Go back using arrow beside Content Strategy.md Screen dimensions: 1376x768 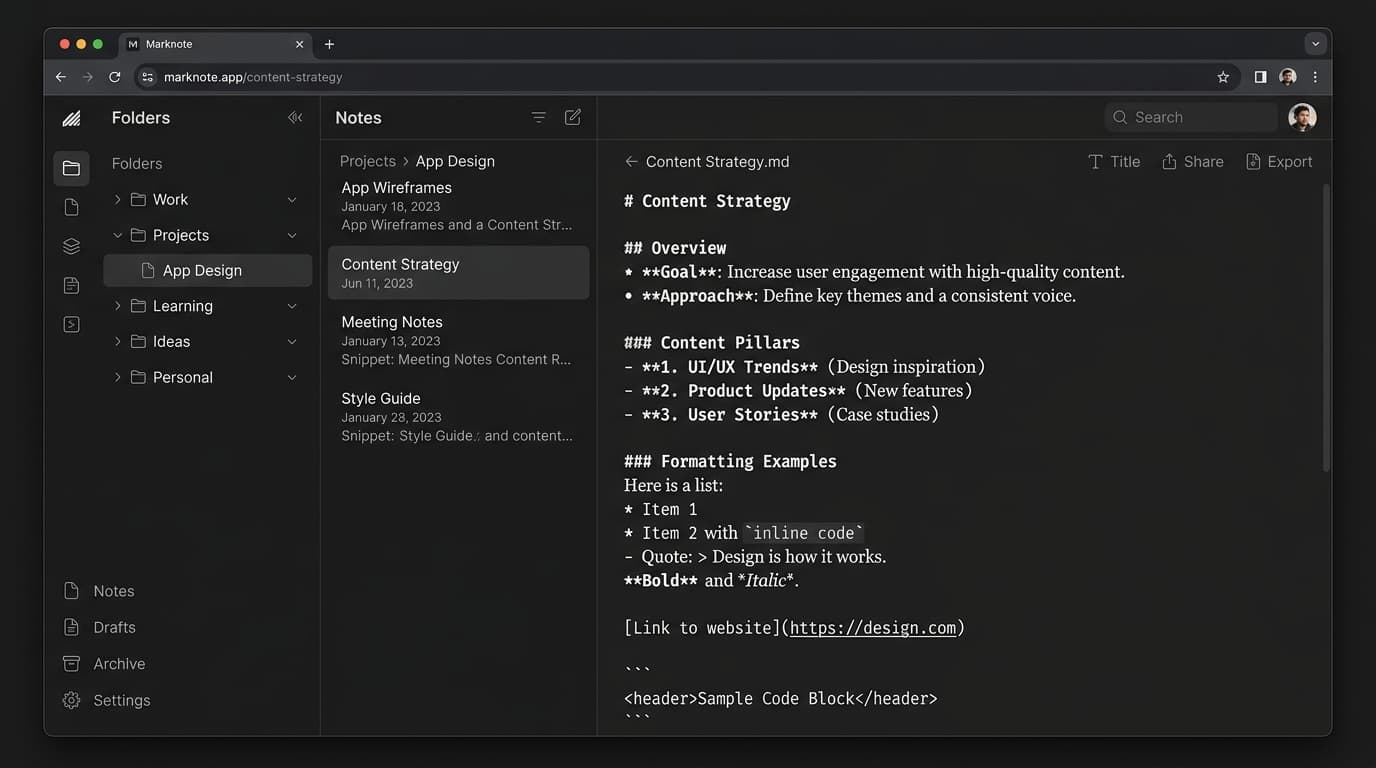pos(631,161)
